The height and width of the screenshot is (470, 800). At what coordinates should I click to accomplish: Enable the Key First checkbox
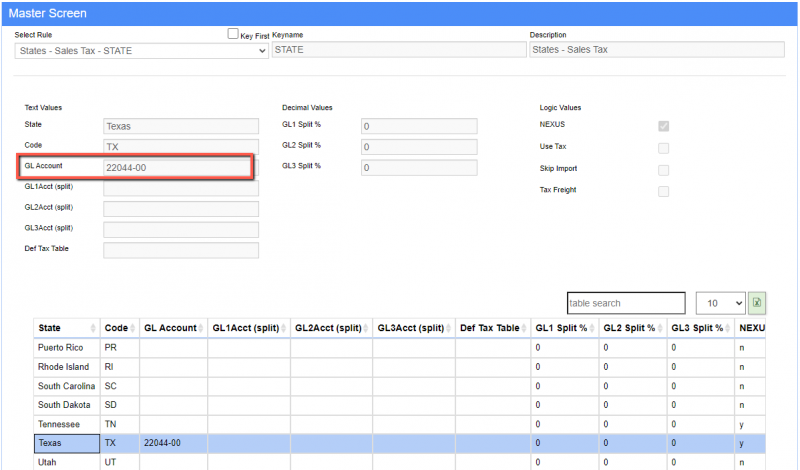tap(233, 34)
